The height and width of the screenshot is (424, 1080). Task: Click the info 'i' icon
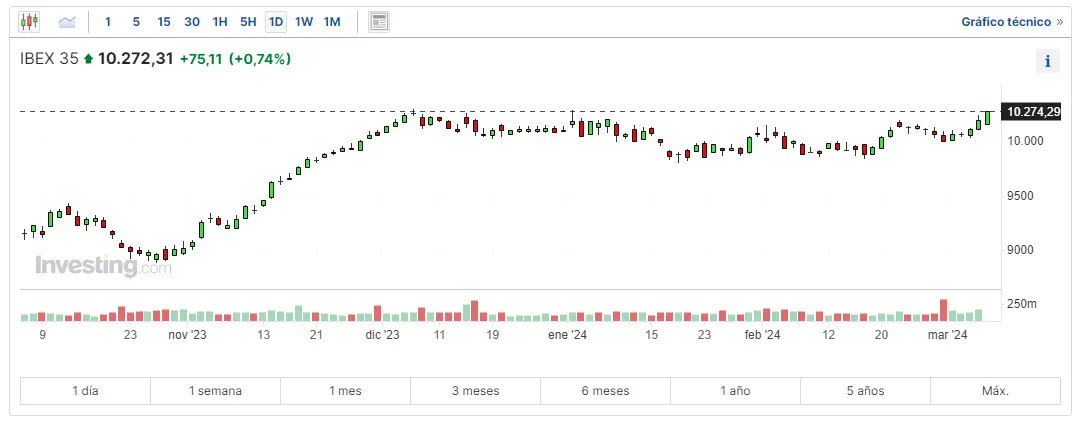tap(1047, 61)
